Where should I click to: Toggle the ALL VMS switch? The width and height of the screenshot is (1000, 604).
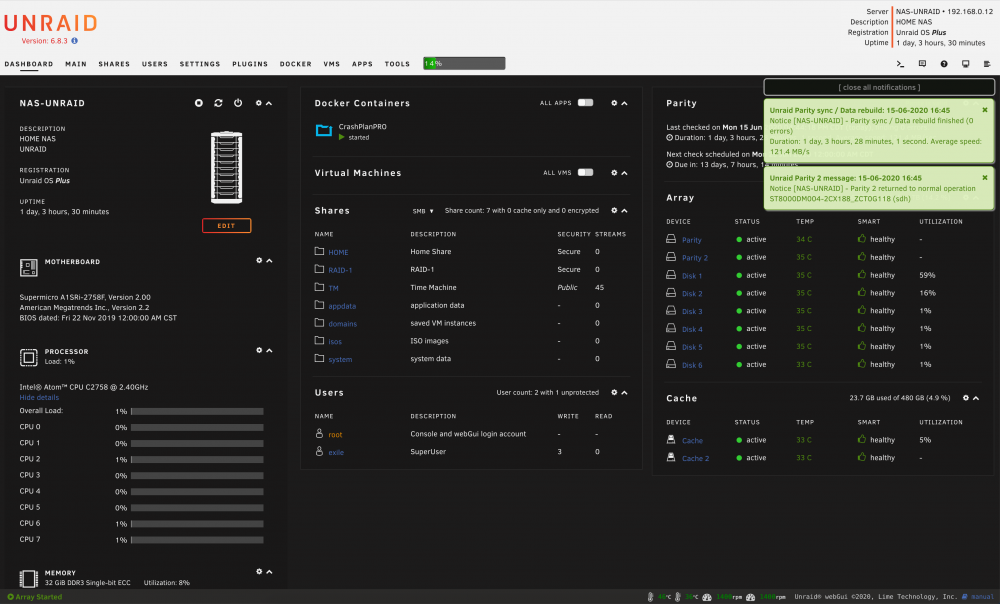point(585,172)
